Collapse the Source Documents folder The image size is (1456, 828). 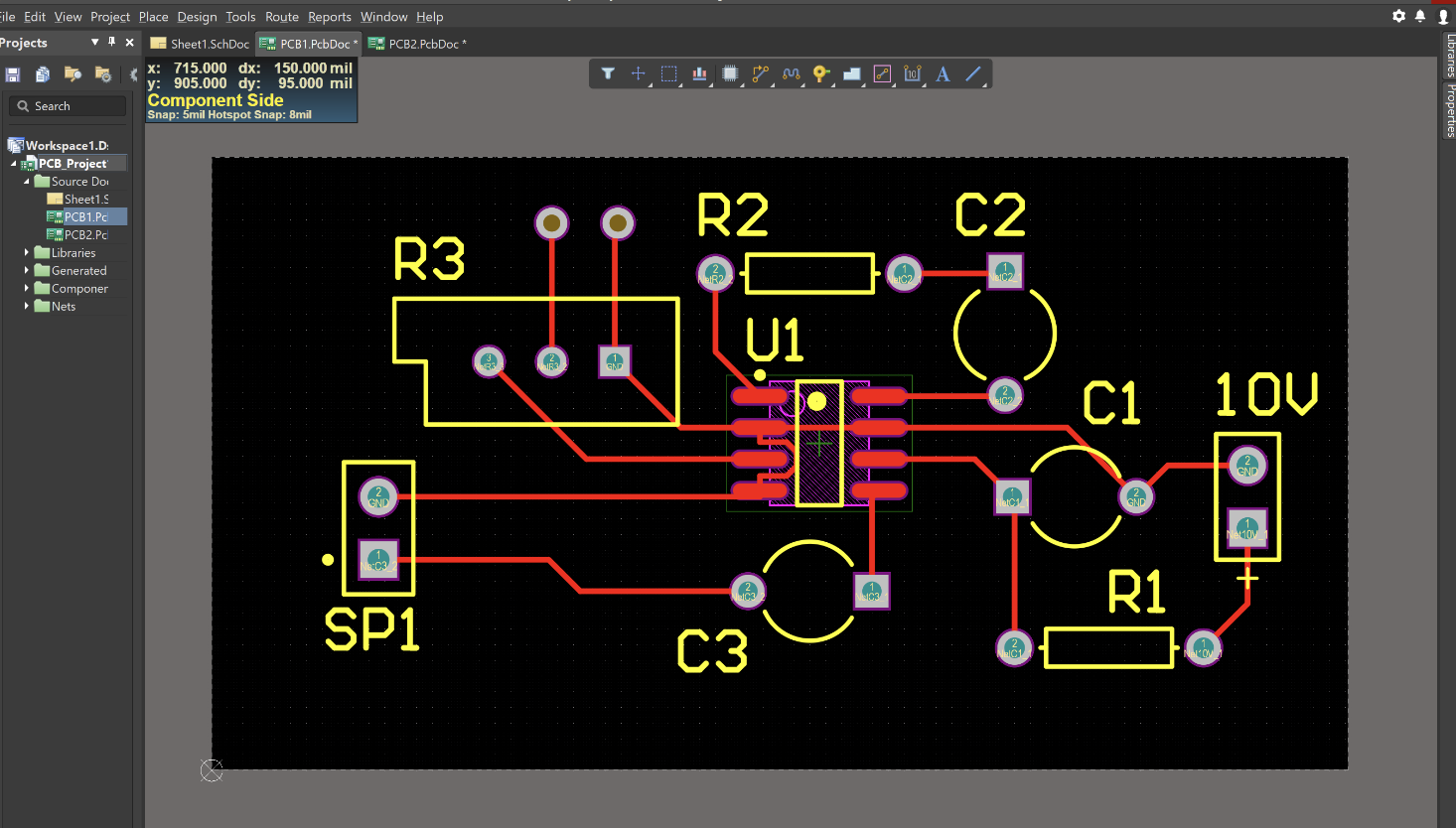(x=27, y=182)
